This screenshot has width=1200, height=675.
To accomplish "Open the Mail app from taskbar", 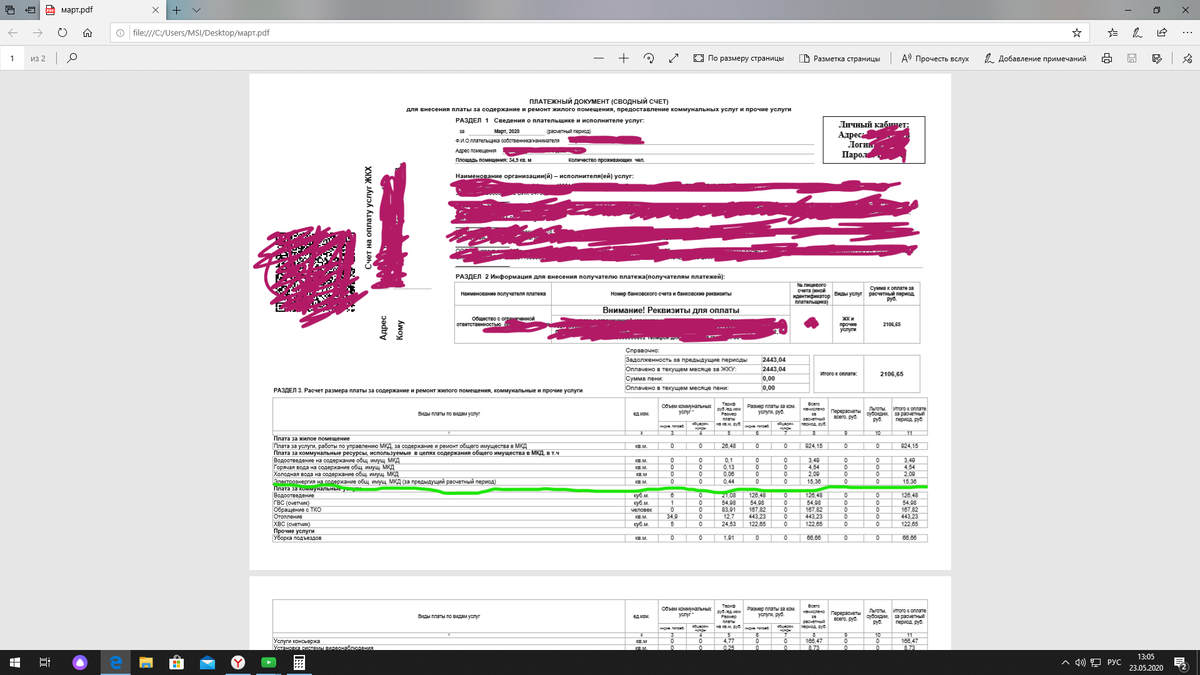I will tap(206, 662).
